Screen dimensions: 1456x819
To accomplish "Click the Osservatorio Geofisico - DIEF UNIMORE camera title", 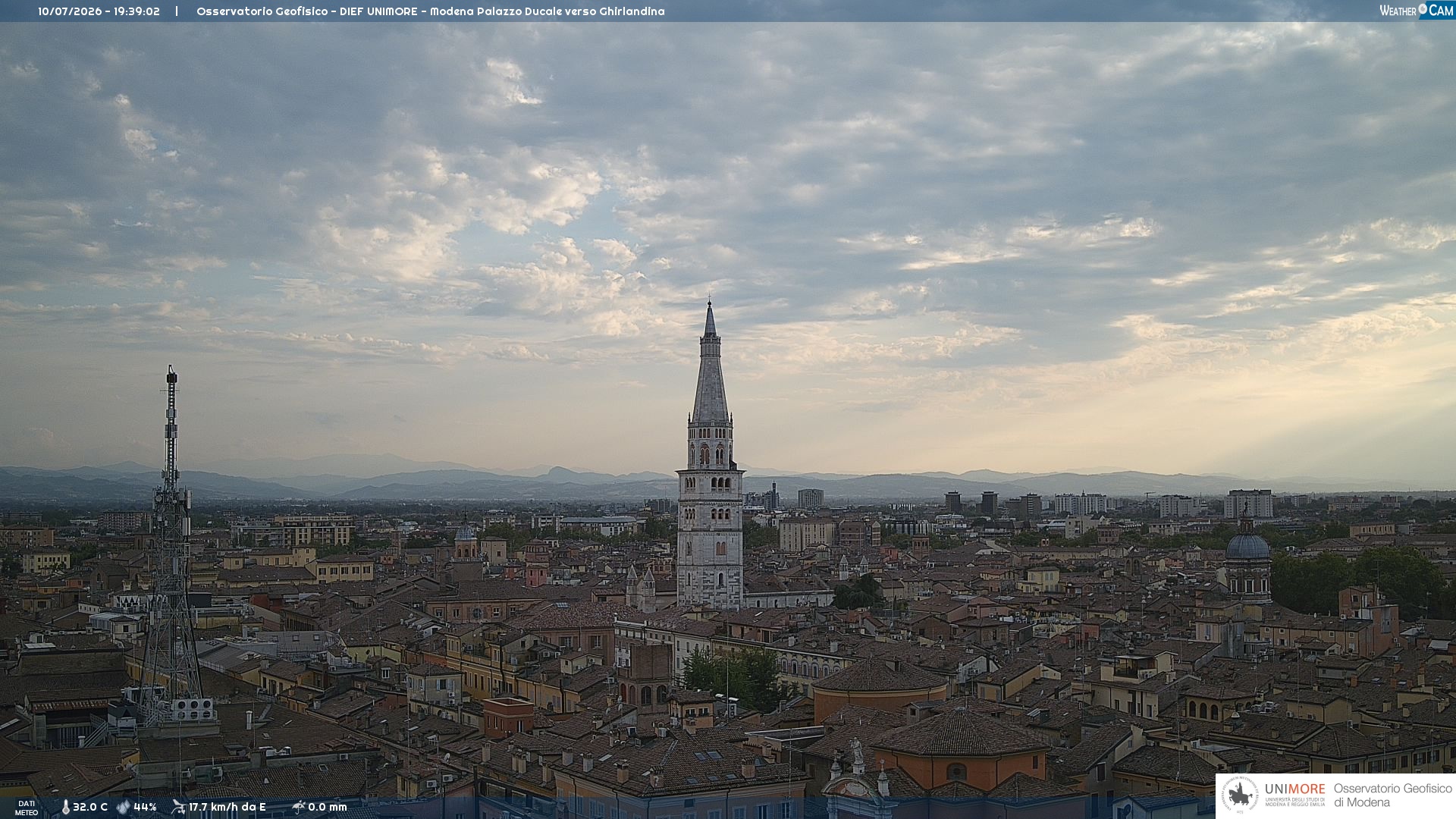I will 430,11.
